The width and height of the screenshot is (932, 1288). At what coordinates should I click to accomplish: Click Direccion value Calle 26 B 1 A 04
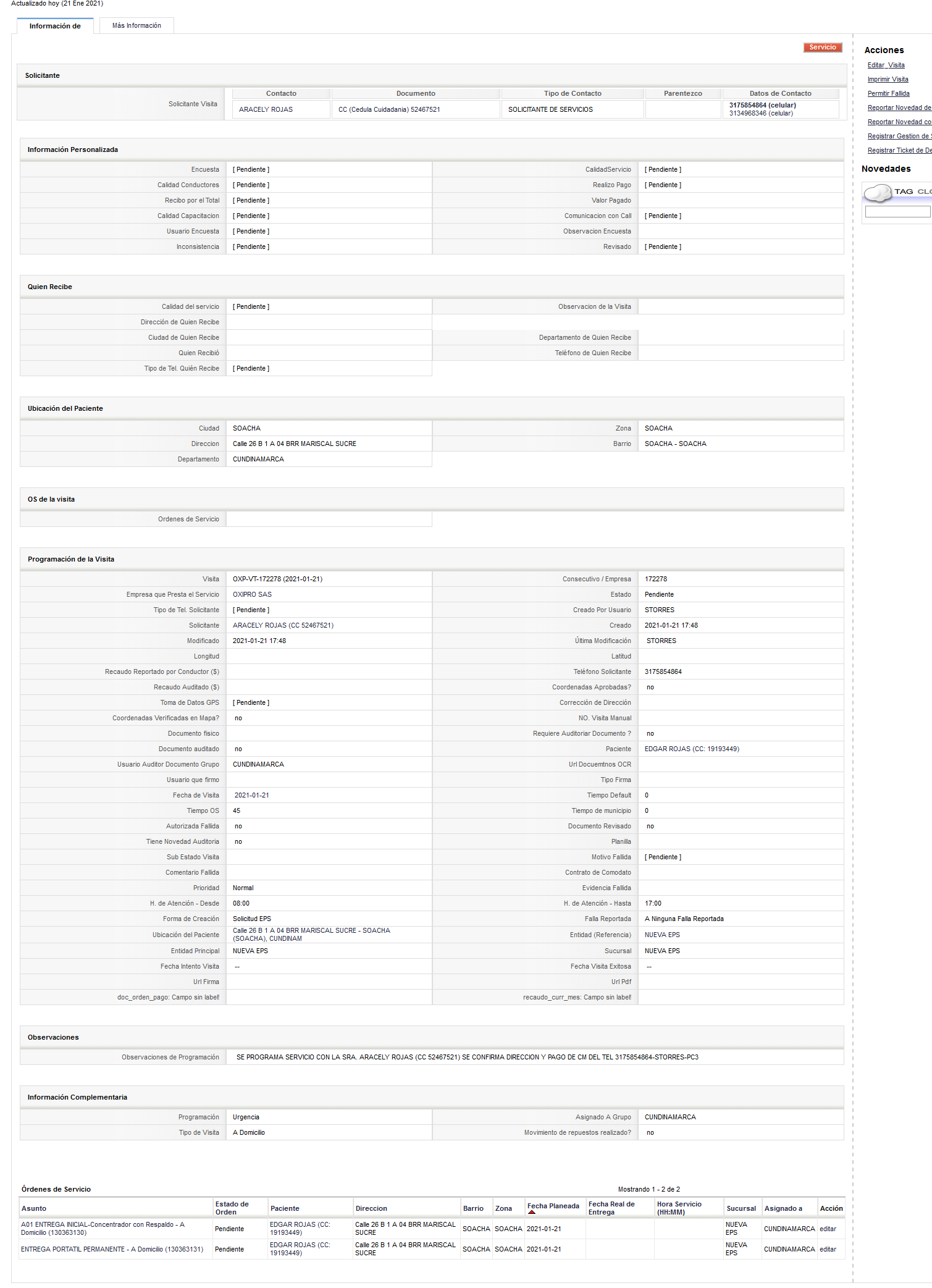coord(294,444)
